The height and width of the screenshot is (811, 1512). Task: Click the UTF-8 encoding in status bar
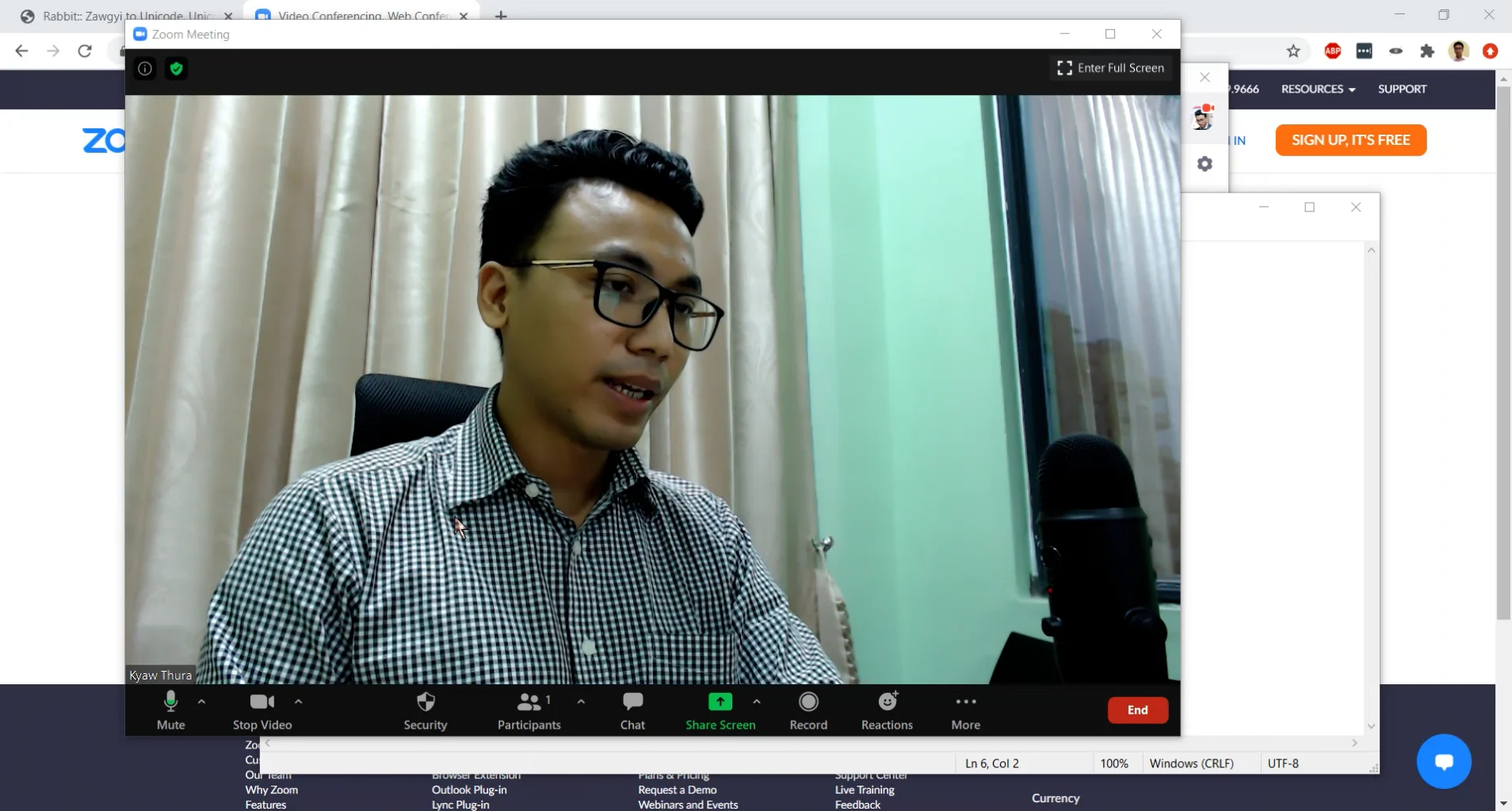click(1283, 763)
